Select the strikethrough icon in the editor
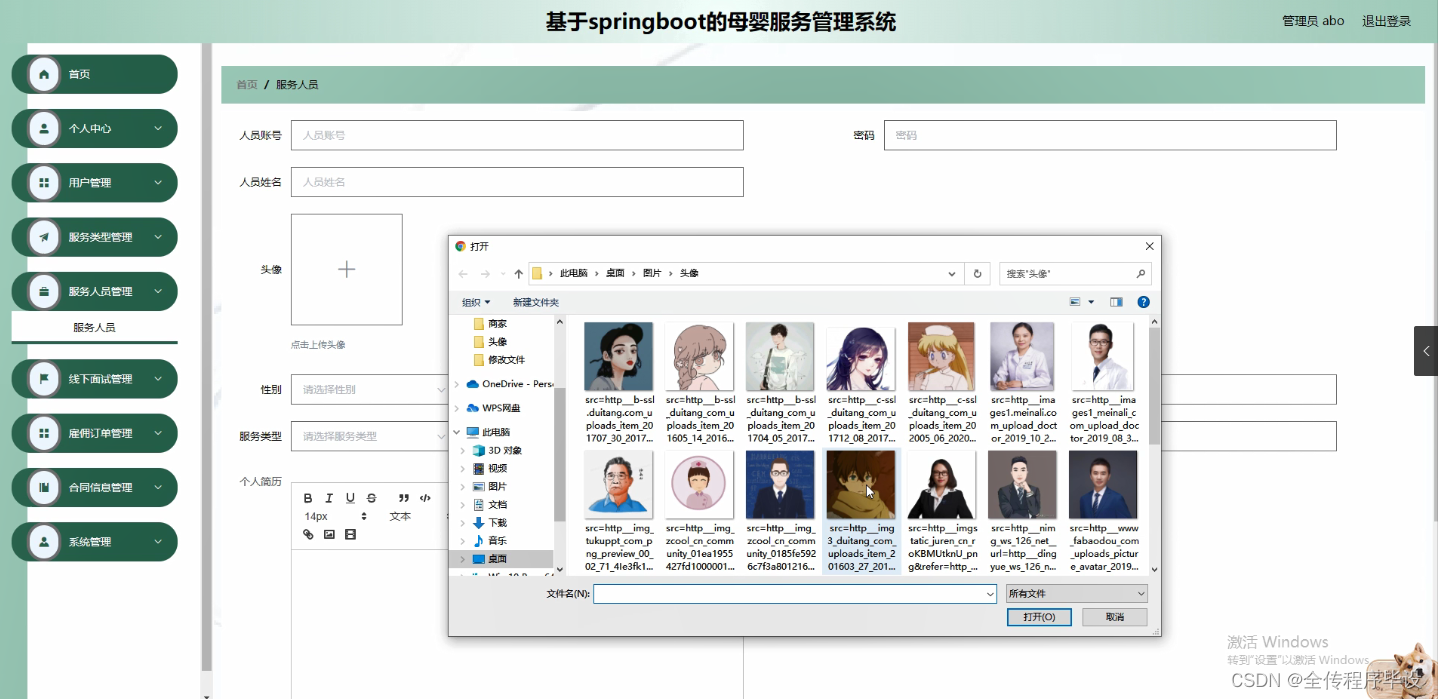 coord(371,498)
